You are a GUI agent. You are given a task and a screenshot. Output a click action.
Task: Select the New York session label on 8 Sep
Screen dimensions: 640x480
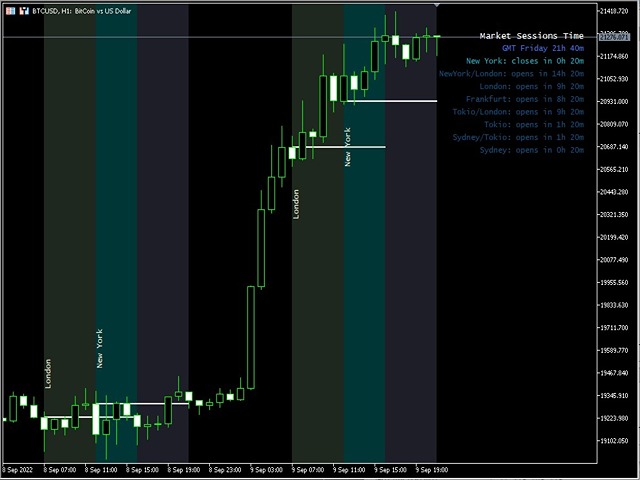click(100, 349)
